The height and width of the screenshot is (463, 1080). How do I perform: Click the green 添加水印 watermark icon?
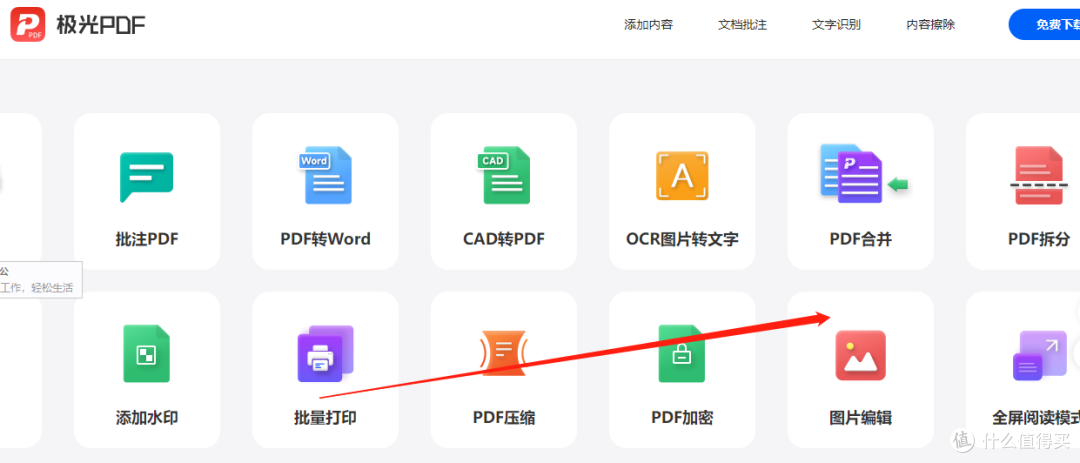point(147,353)
